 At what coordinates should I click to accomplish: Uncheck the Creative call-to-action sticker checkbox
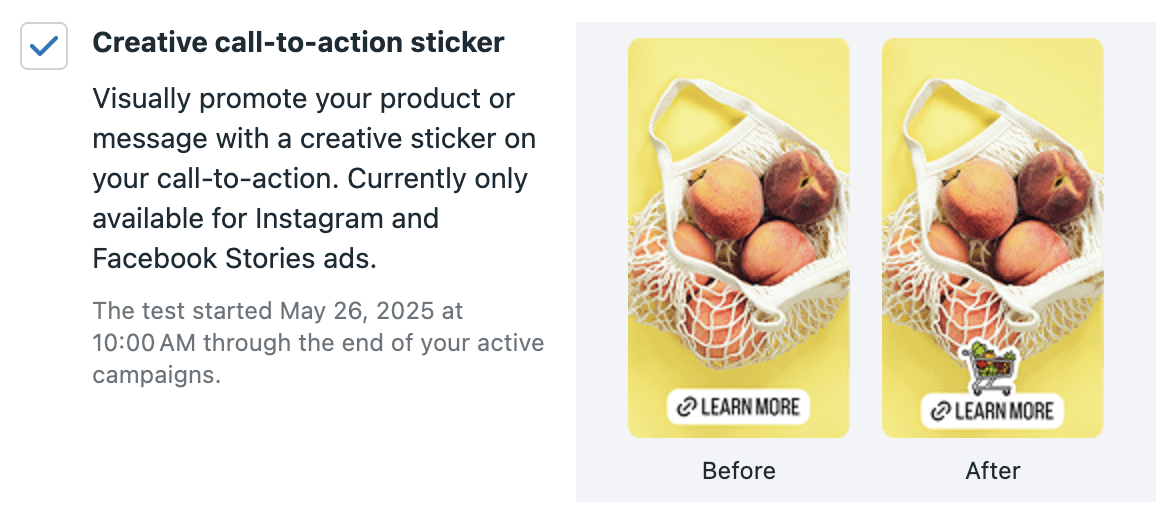coord(44,46)
